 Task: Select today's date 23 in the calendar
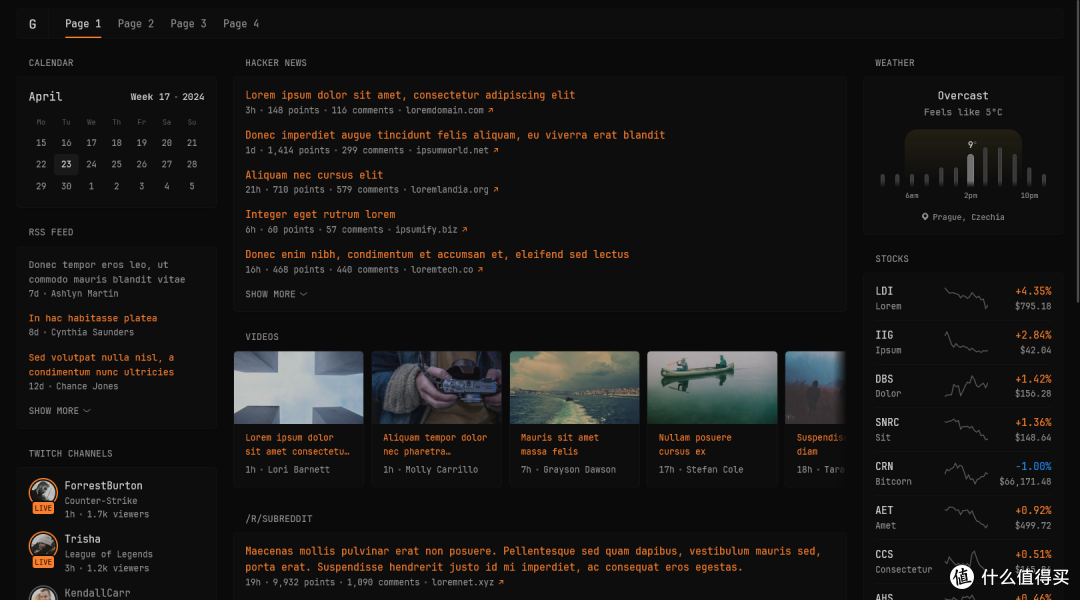(x=66, y=164)
